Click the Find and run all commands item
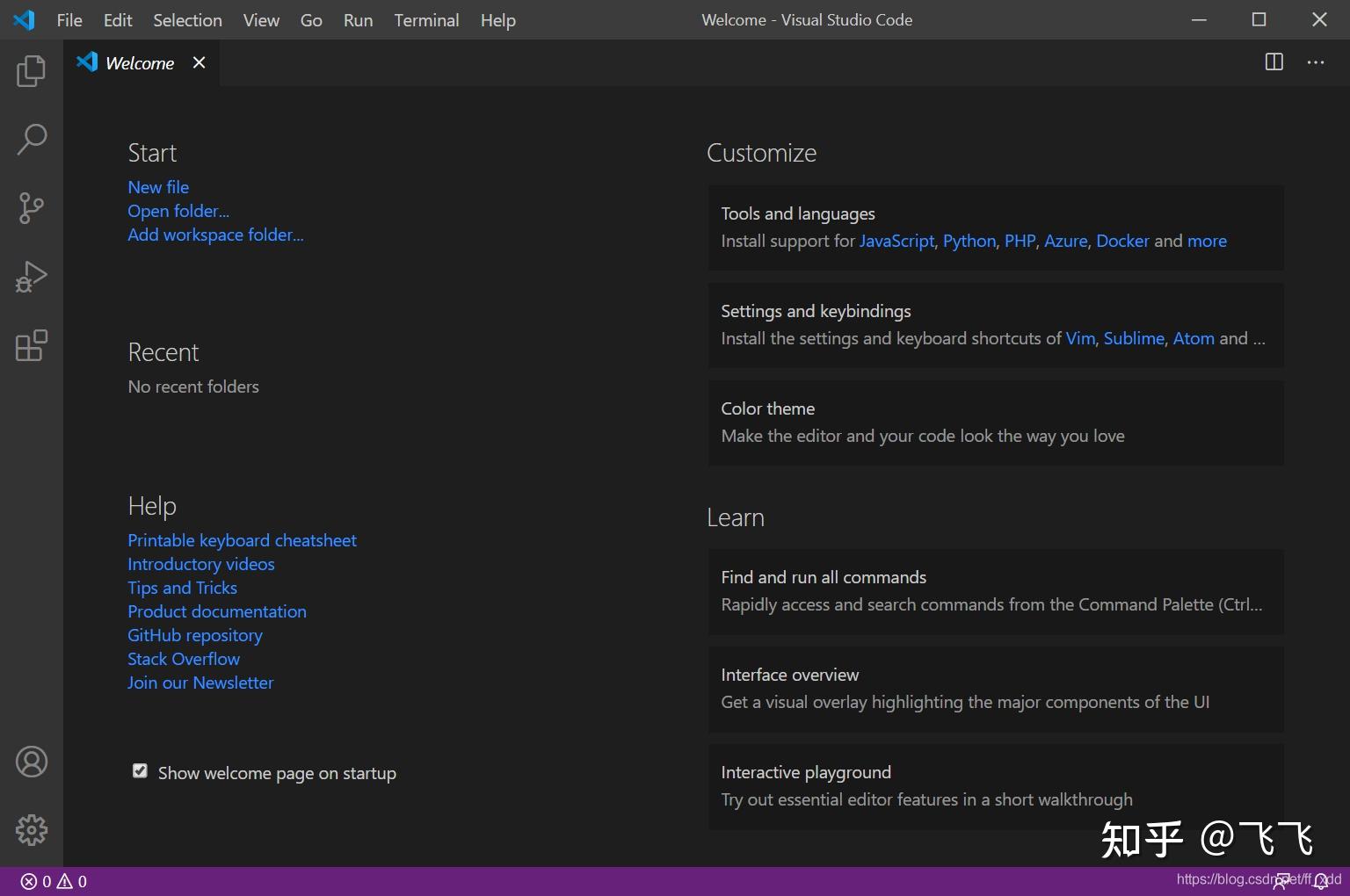Image resolution: width=1350 pixels, height=896 pixels. (x=996, y=591)
